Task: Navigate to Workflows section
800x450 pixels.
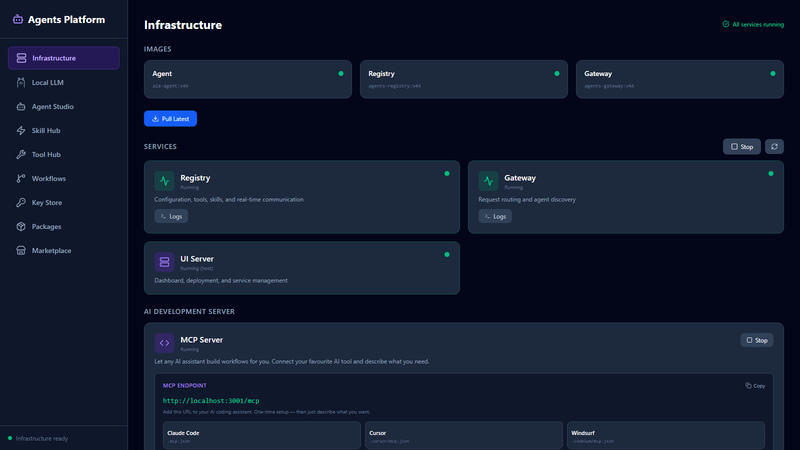Action: coord(63,178)
